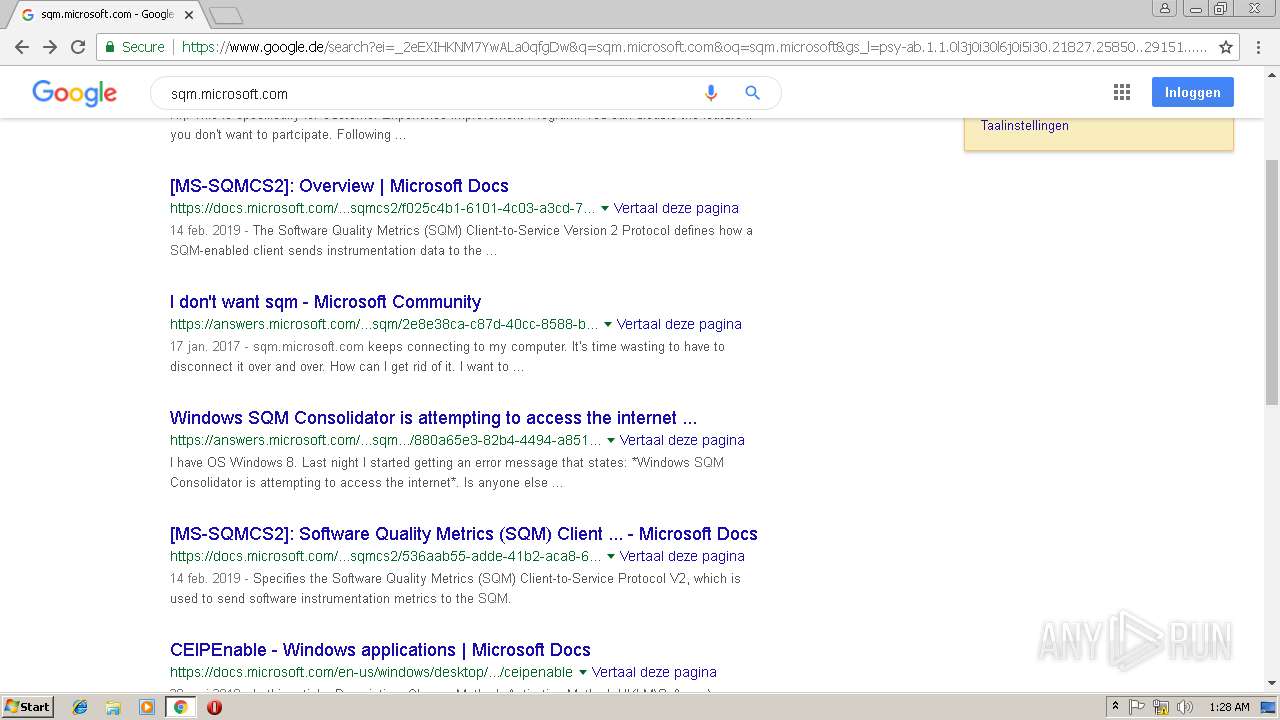The height and width of the screenshot is (720, 1280).
Task: Click the scrollbar down arrow
Action: 1272,684
